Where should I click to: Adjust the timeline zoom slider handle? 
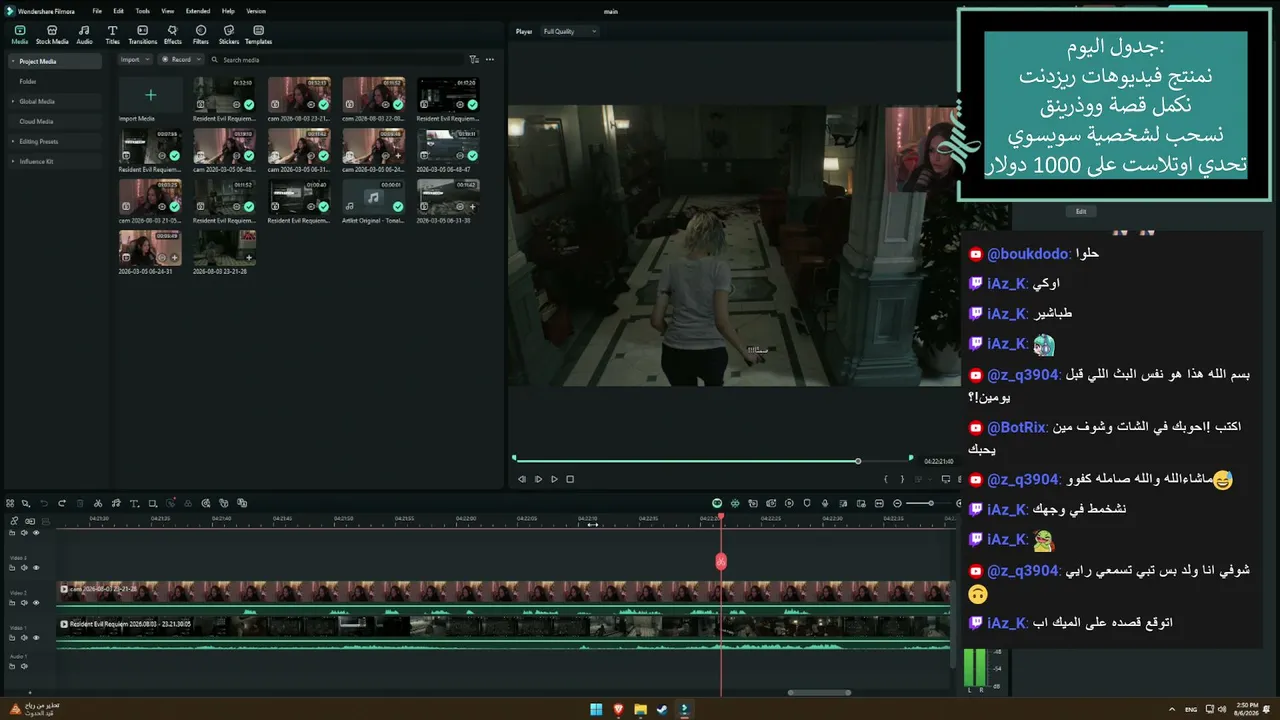click(x=930, y=503)
